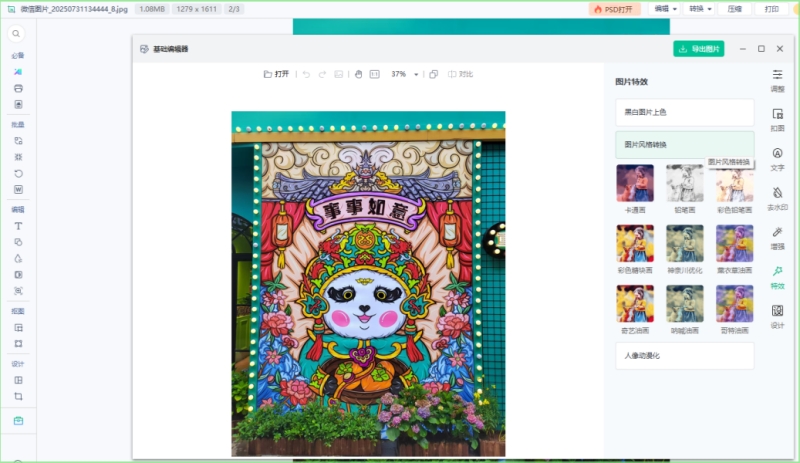Click the 对比 compare button
This screenshot has width=800, height=463.
click(460, 74)
